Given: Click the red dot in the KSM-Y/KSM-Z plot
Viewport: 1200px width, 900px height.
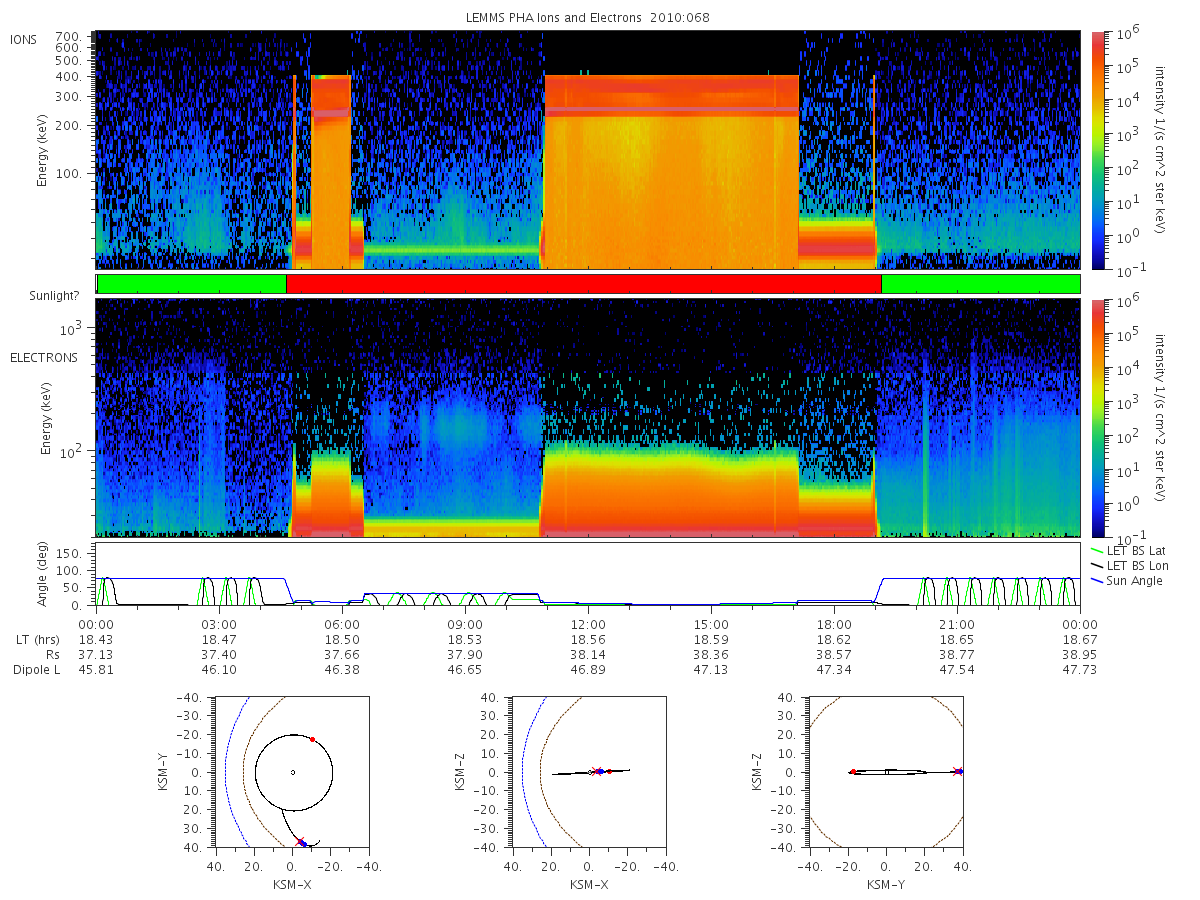Looking at the screenshot, I should [x=853, y=772].
